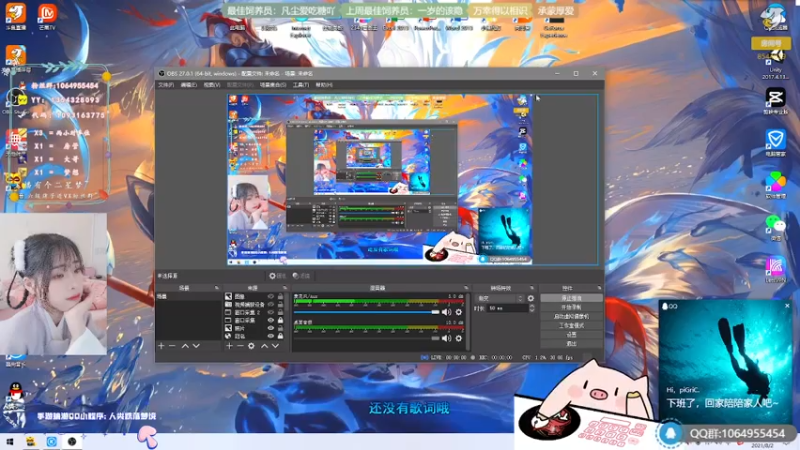This screenshot has height=450, width=800.
Task: Unlock the 窗口采集 source row
Action: (x=280, y=320)
